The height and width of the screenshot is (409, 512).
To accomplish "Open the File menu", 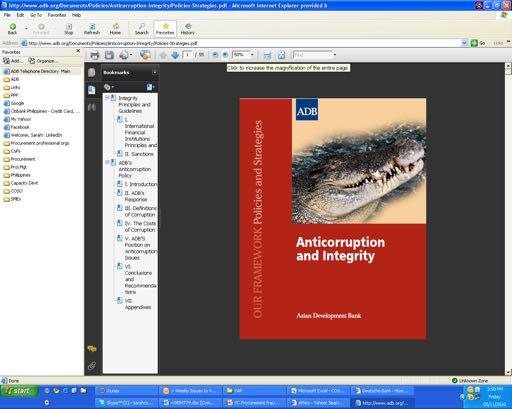I will click(x=7, y=15).
